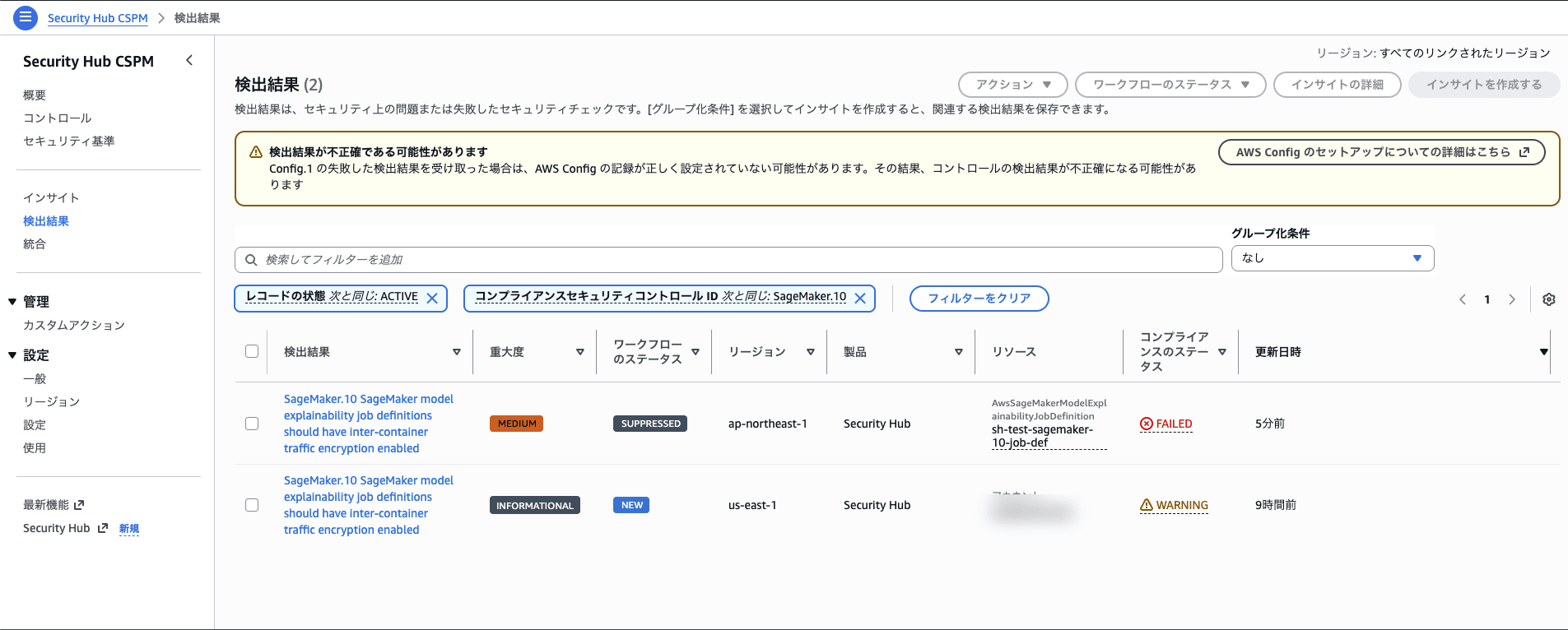Open インサイト in the sidebar
Viewport: 1568px width, 630px height.
pos(52,198)
